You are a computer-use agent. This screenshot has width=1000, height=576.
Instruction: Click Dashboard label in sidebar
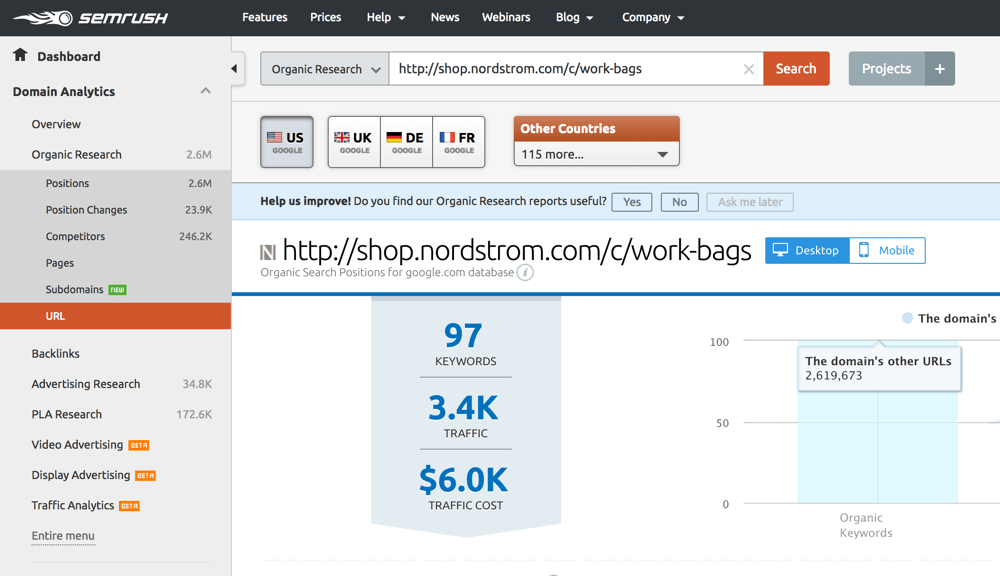[x=69, y=56]
